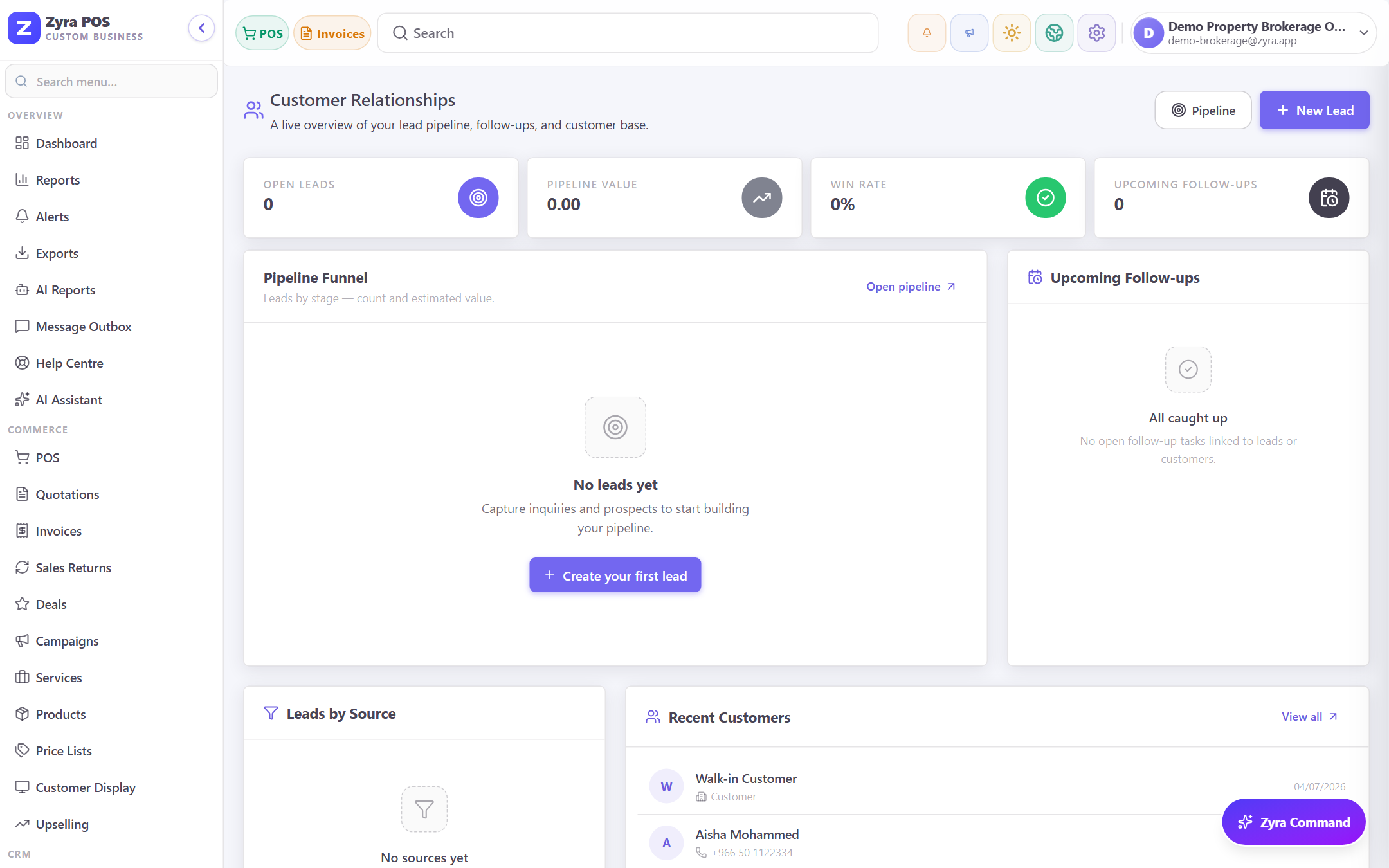Viewport: 1389px width, 868px height.
Task: Go to Reports in the sidebar
Action: [111, 180]
